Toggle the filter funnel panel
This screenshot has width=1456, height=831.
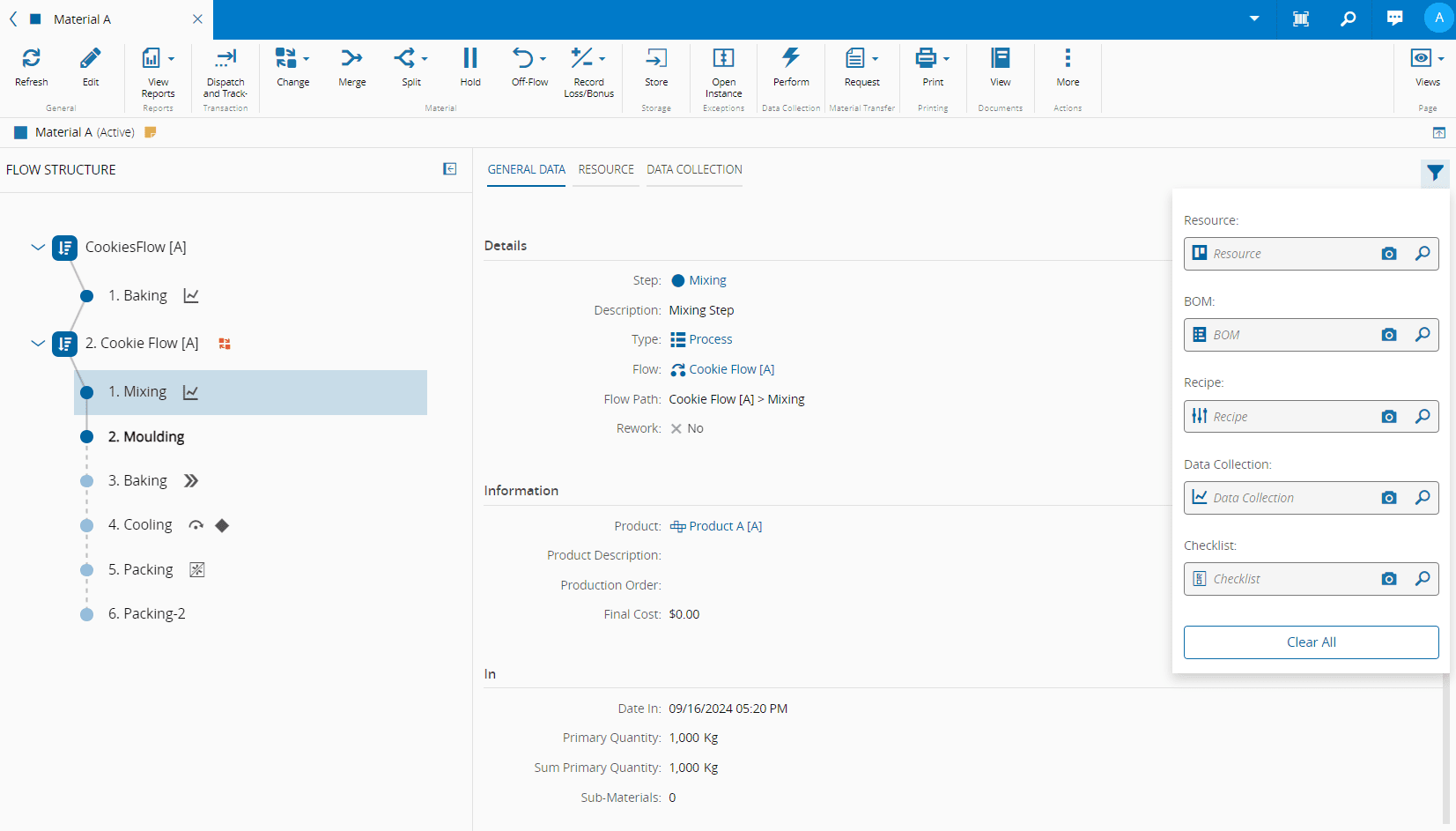pyautogui.click(x=1435, y=173)
